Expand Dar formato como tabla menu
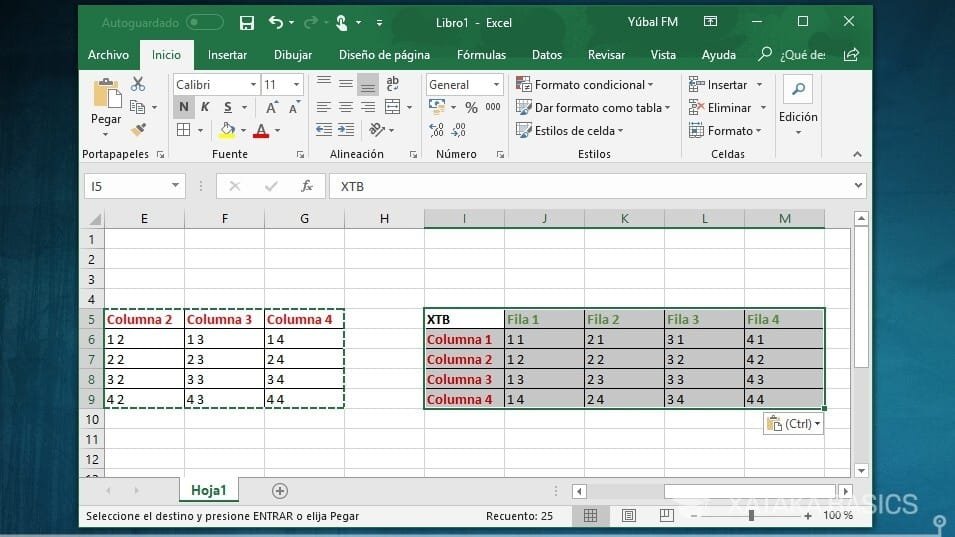955x537 pixels. point(593,108)
